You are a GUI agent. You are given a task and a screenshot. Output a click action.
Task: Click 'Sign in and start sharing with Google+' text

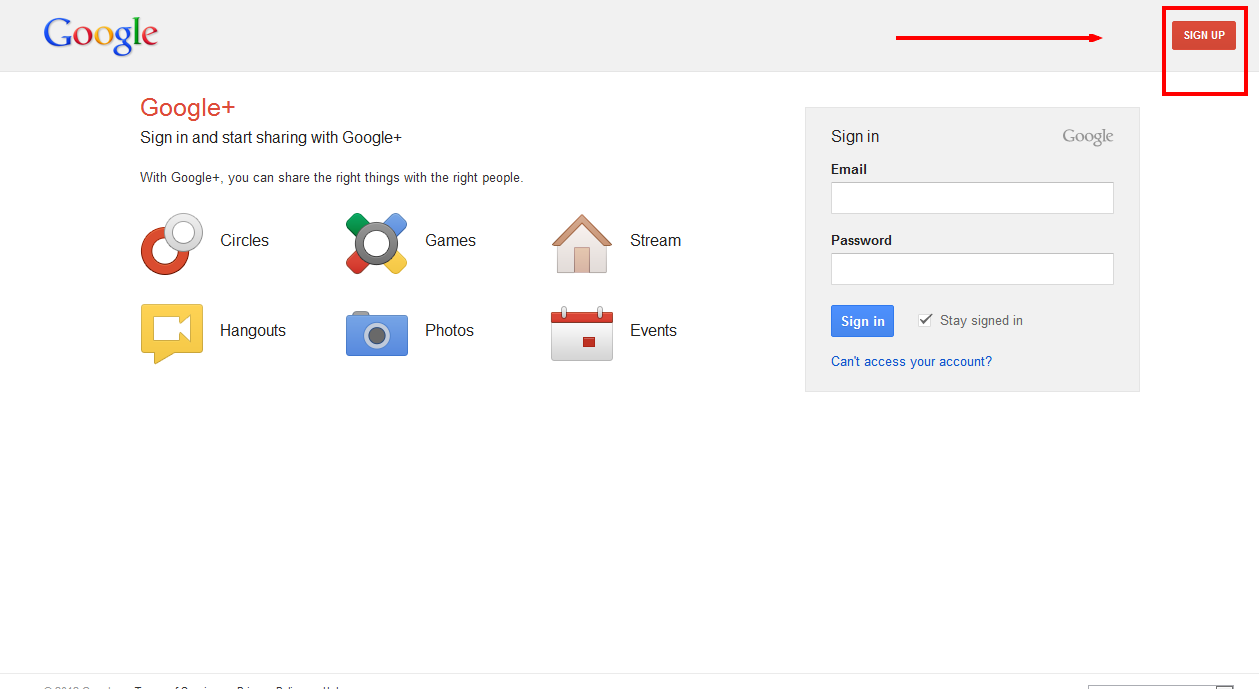click(x=271, y=138)
